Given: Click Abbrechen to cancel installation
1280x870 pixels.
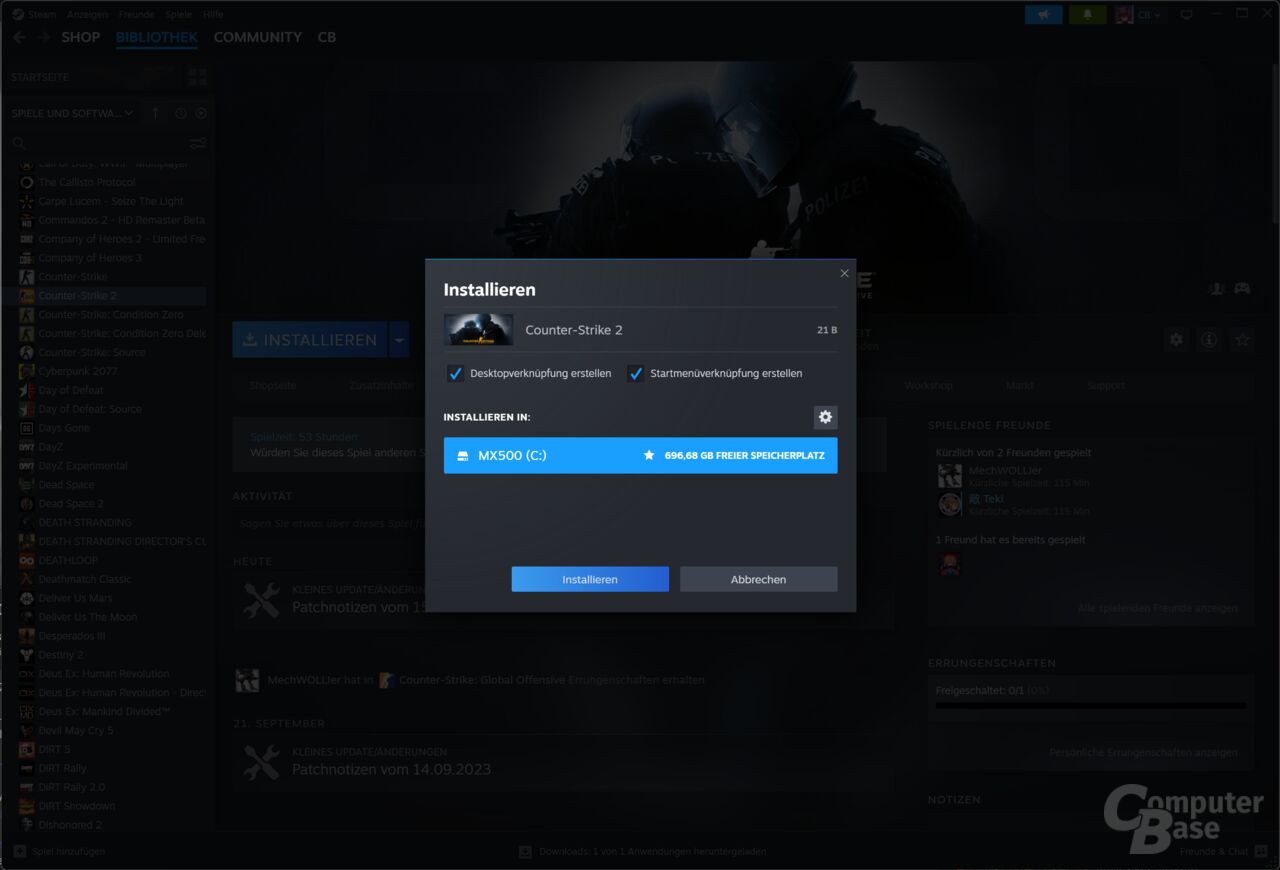Looking at the screenshot, I should click(x=759, y=579).
